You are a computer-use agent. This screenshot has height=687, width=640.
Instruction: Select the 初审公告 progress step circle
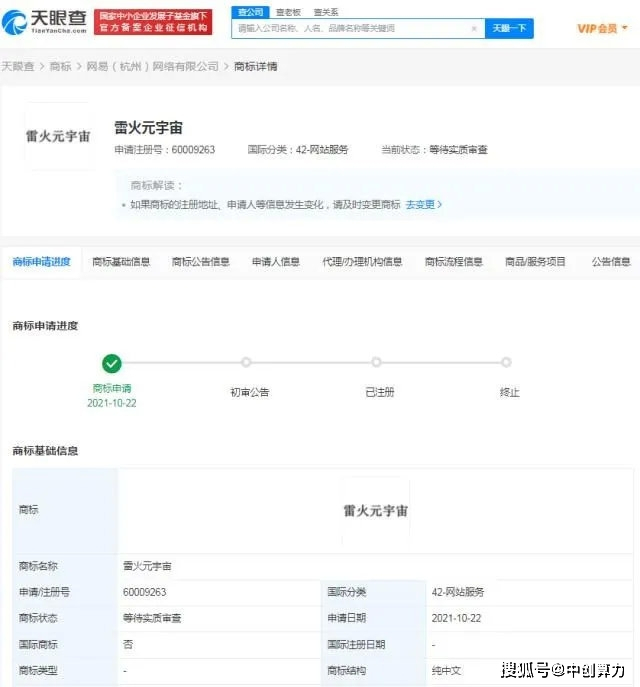point(246,362)
